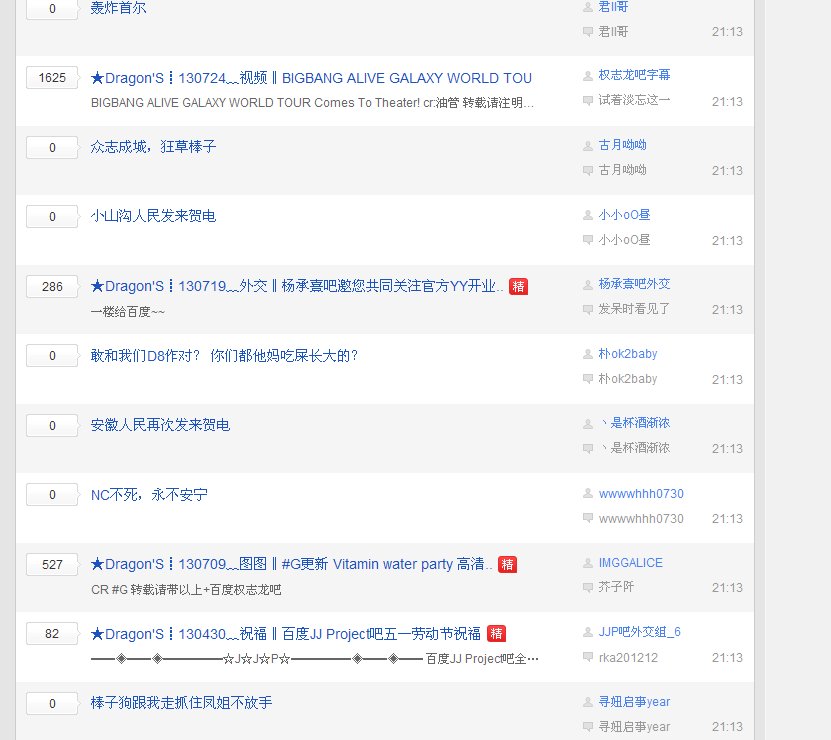
Task: Select the reply count badge showing 527
Action: (51, 564)
